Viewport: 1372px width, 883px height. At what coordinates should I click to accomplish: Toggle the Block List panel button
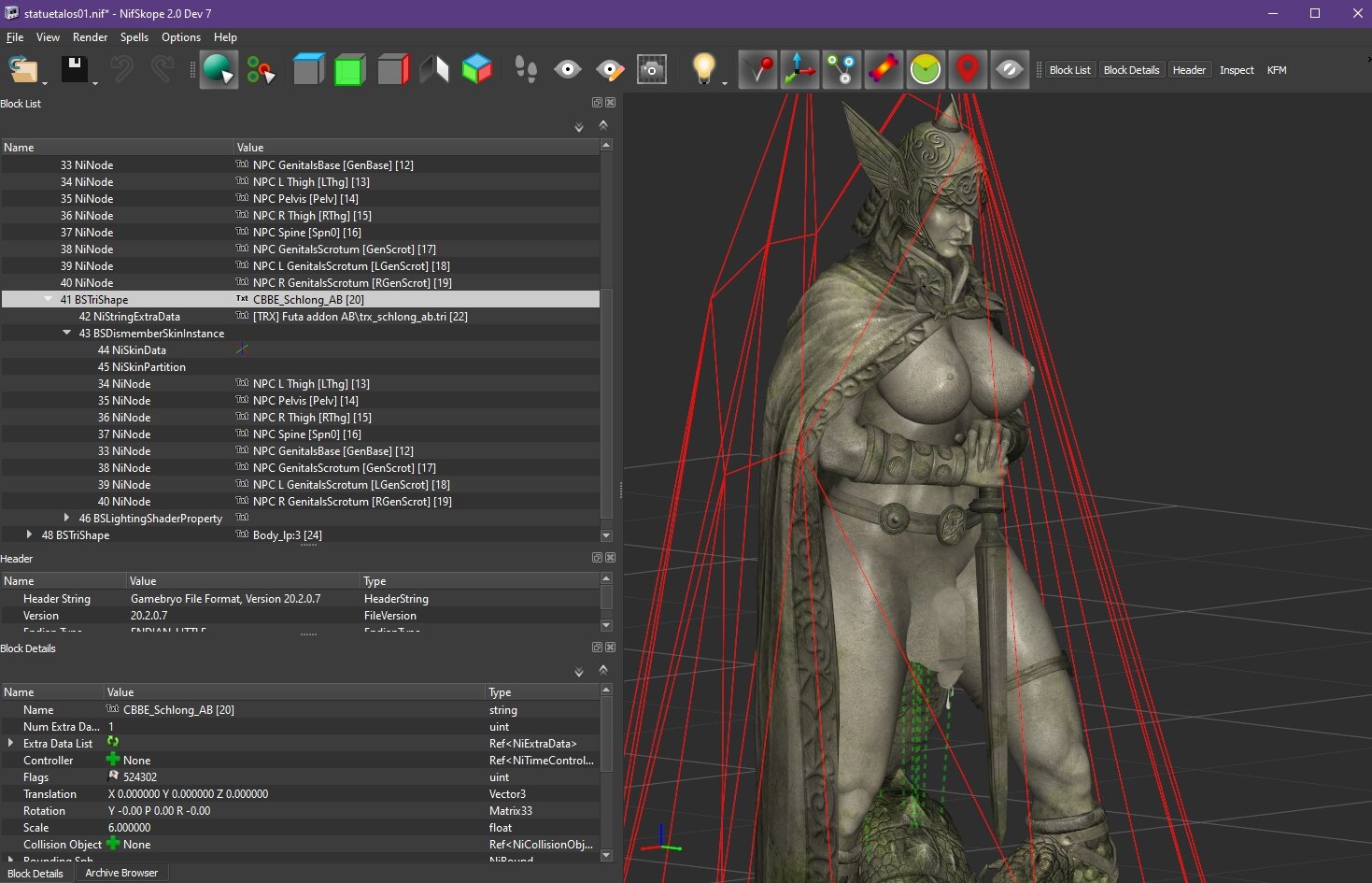(x=1069, y=70)
